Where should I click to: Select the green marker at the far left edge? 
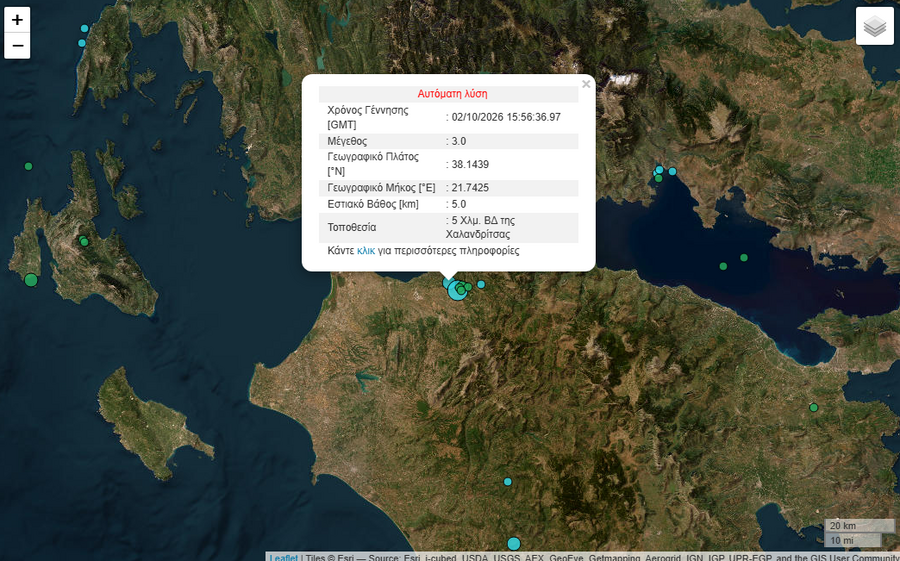(x=28, y=167)
